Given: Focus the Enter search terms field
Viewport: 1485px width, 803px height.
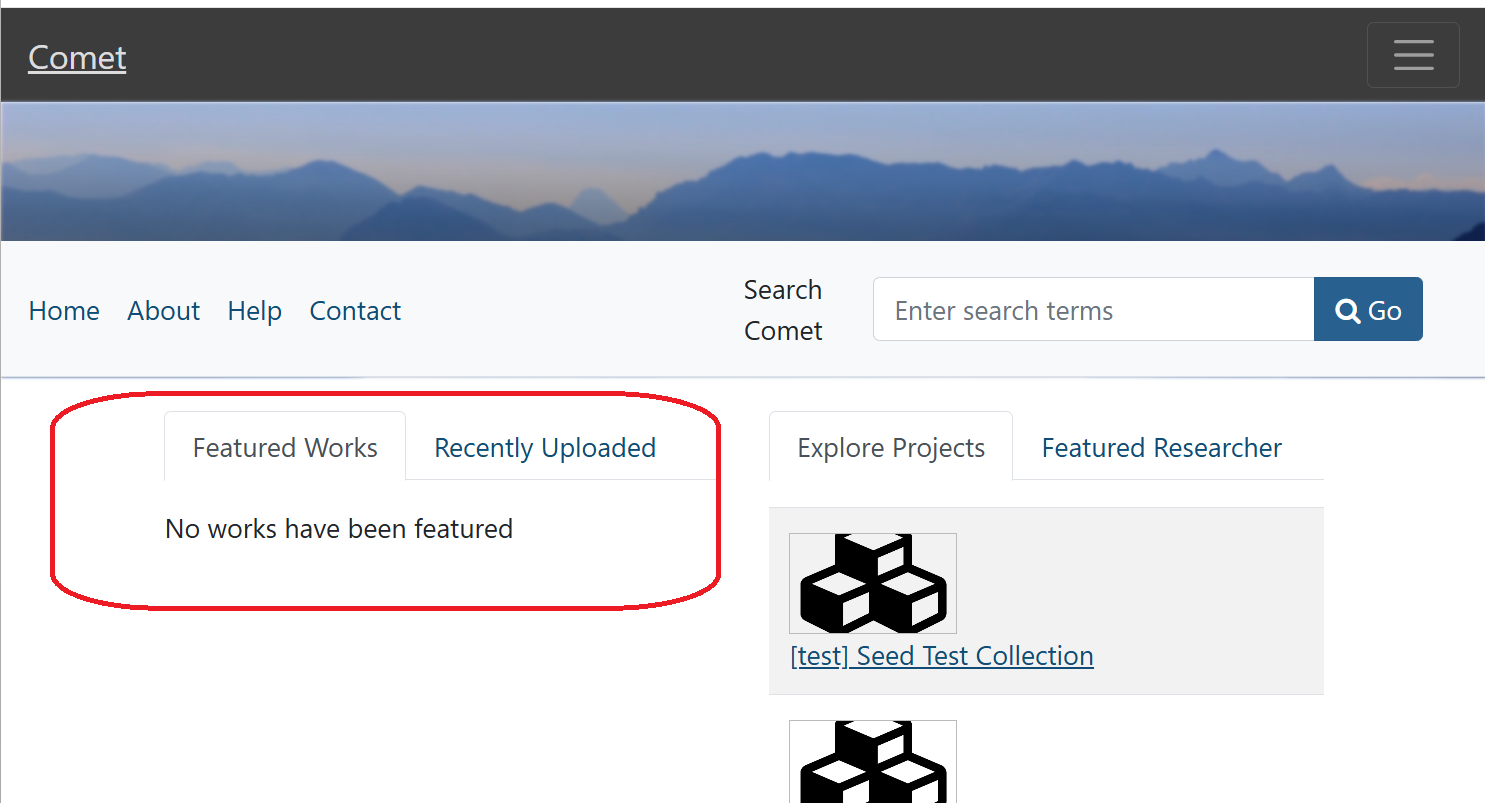Looking at the screenshot, I should (1093, 311).
